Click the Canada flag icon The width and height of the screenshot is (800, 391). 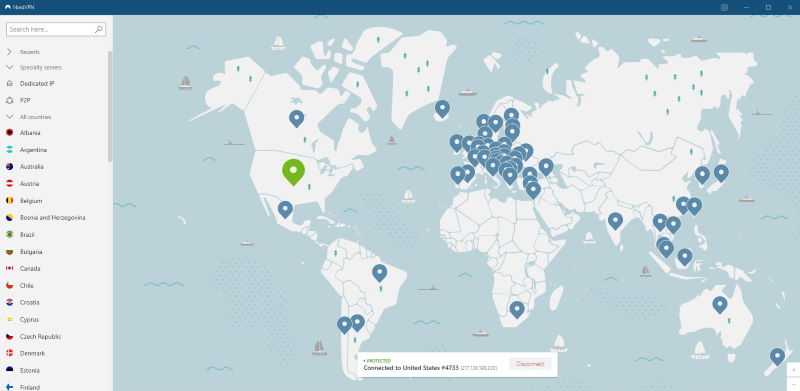(9, 268)
